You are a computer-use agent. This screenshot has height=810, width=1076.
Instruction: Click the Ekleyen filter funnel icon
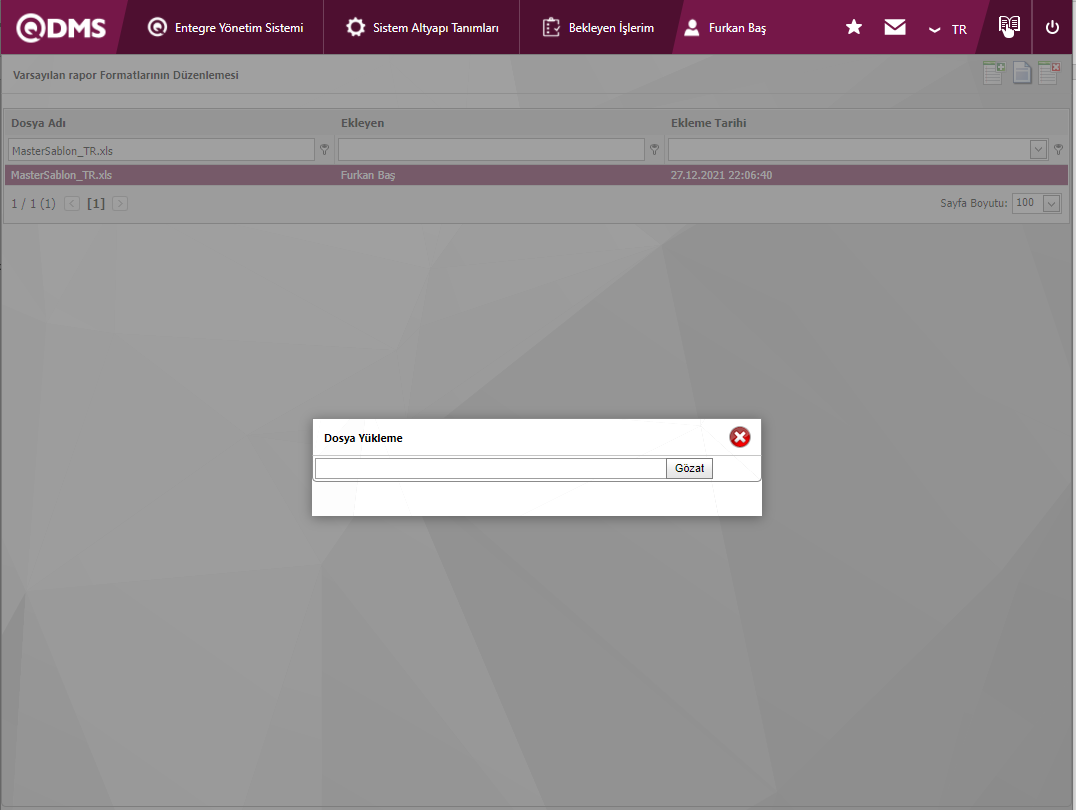pos(655,150)
